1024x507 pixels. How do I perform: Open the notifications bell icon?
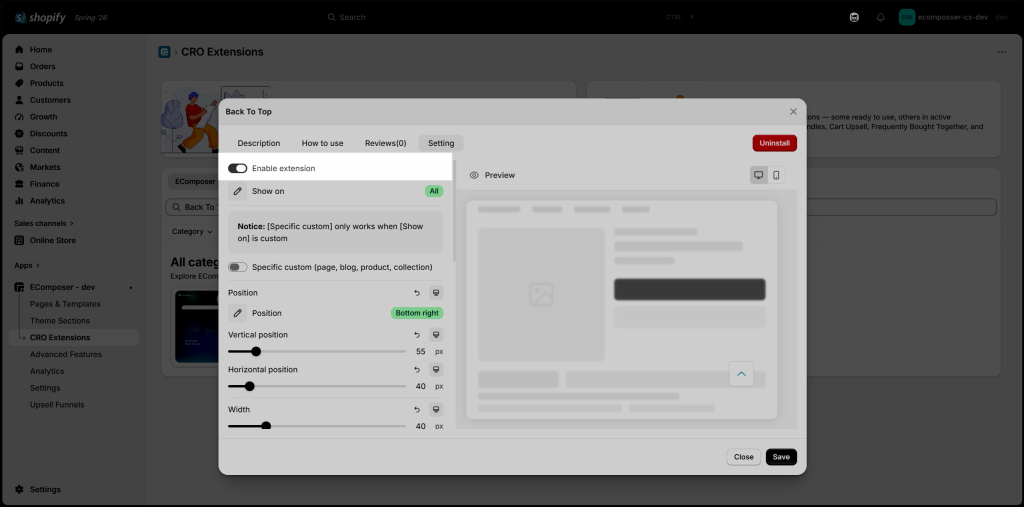pyautogui.click(x=880, y=17)
